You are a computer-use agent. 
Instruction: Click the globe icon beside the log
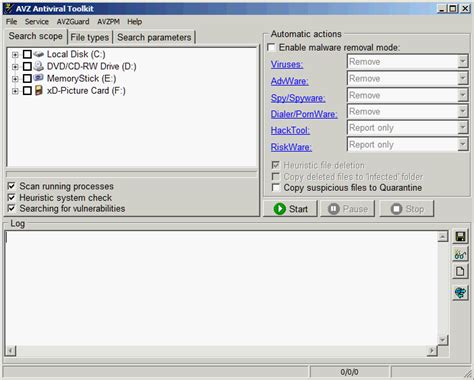pyautogui.click(x=460, y=293)
